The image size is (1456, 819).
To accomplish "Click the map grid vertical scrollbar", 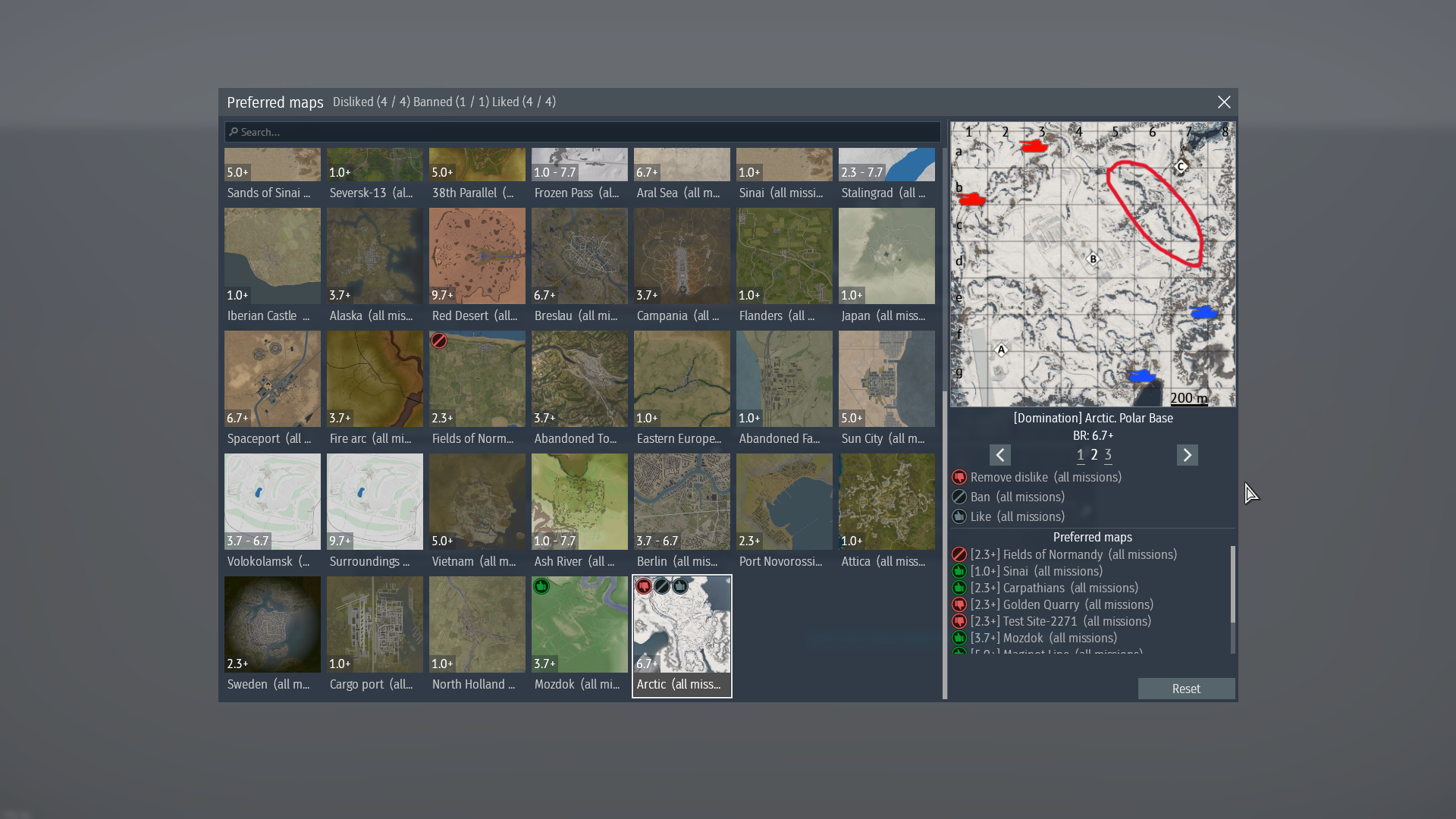I will coord(945,544).
